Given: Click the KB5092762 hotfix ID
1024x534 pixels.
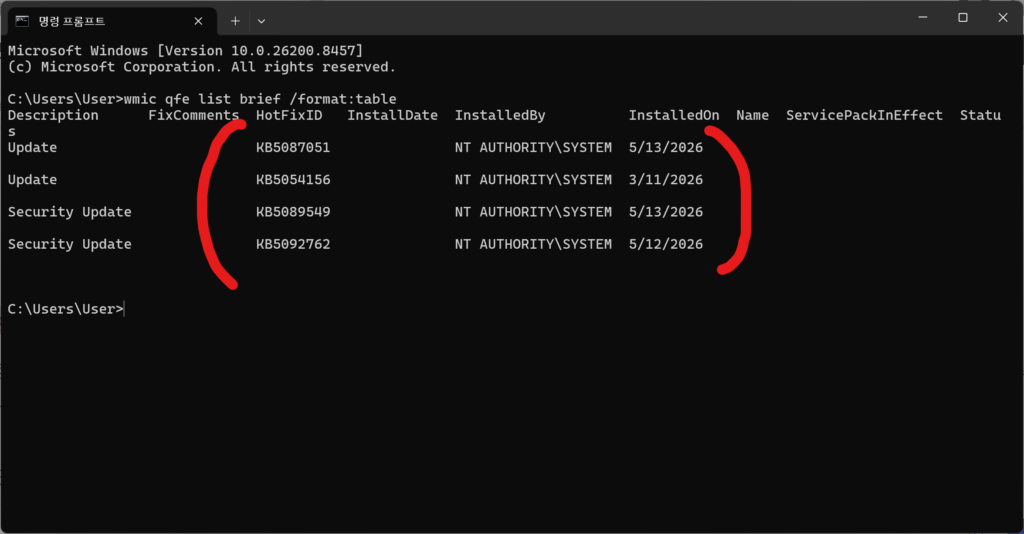Looking at the screenshot, I should 293,244.
